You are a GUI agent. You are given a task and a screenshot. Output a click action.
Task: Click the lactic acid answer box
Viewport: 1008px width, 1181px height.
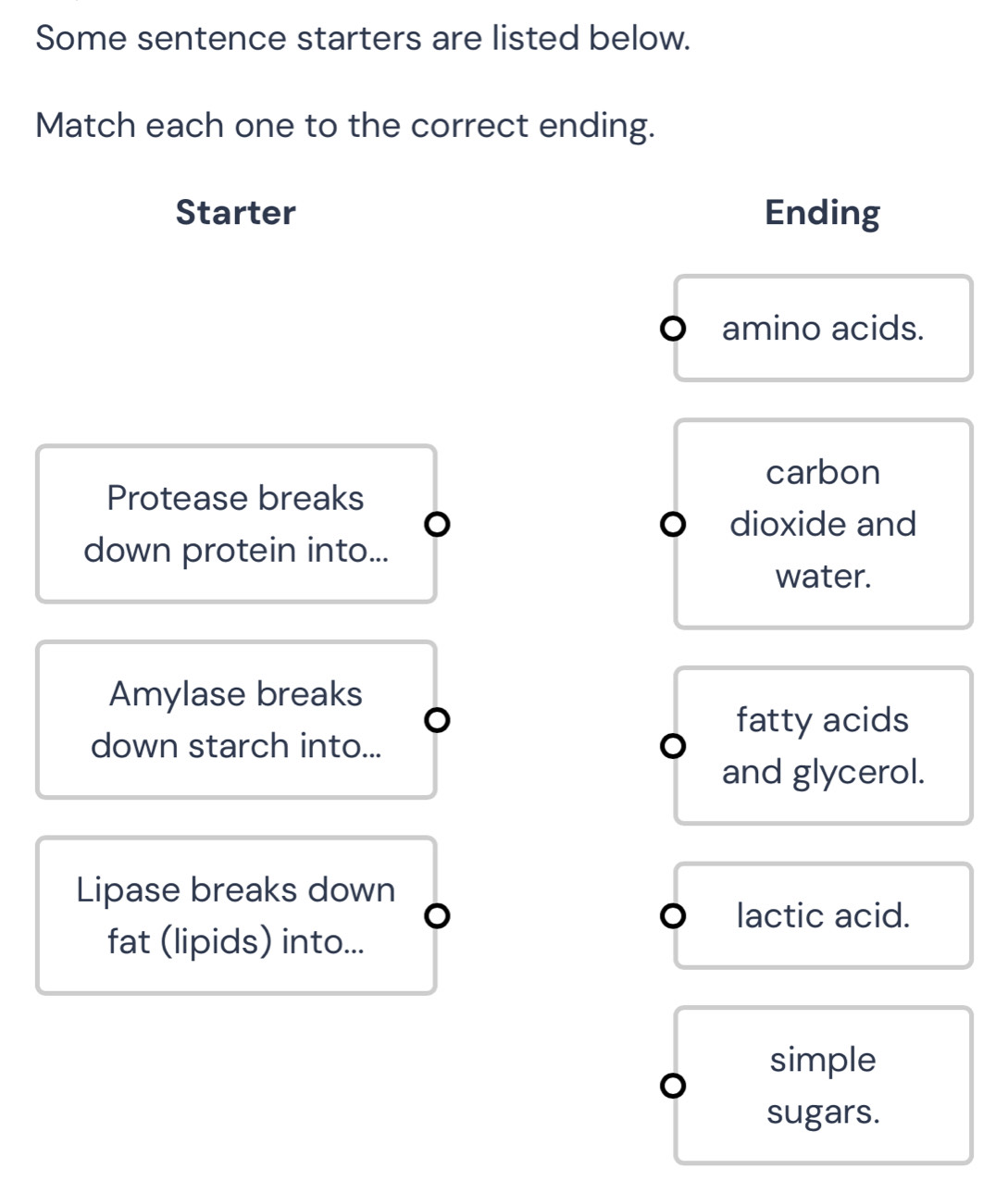[x=822, y=915]
